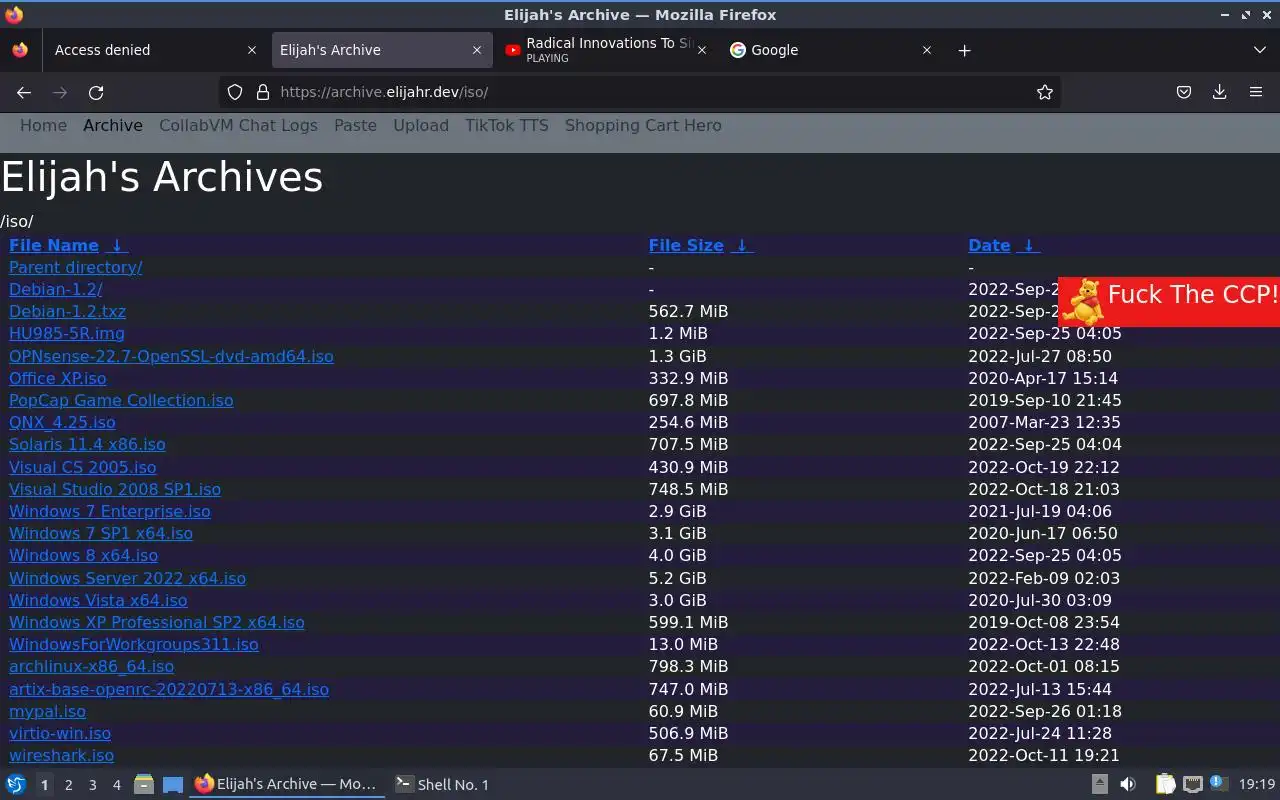Switch to the Google tab

click(832, 50)
